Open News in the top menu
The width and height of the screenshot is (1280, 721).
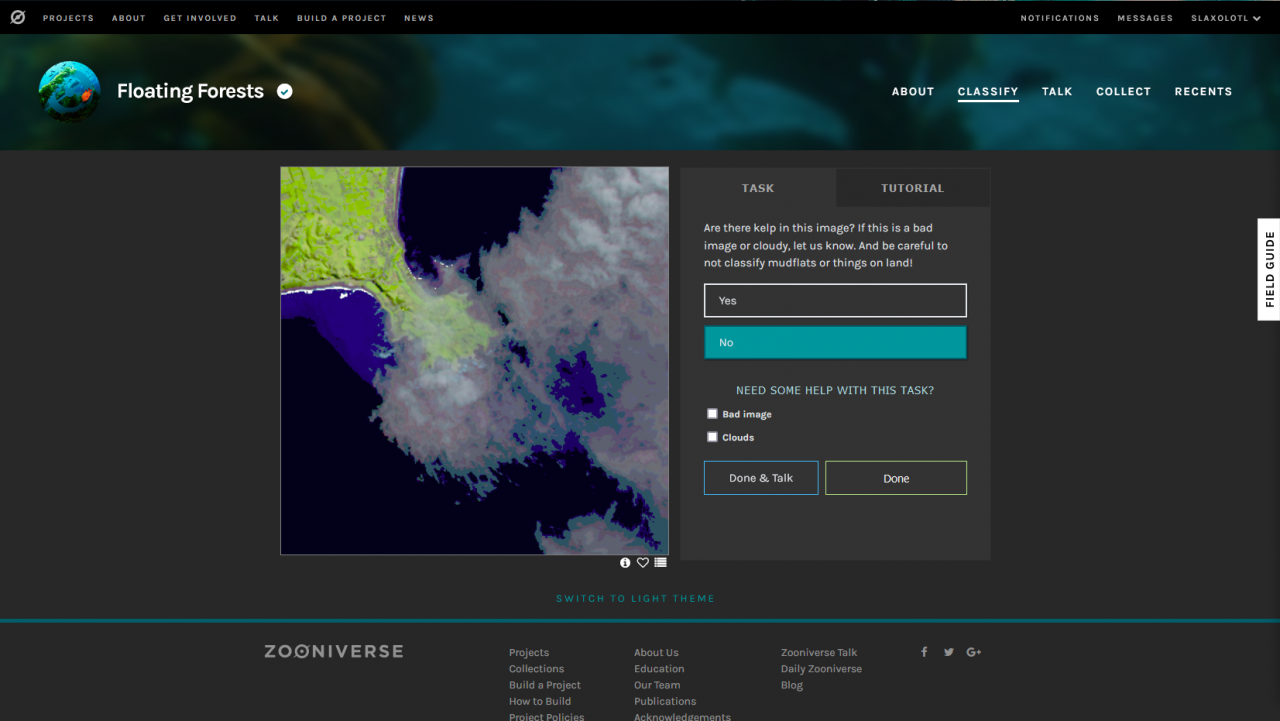click(x=419, y=18)
